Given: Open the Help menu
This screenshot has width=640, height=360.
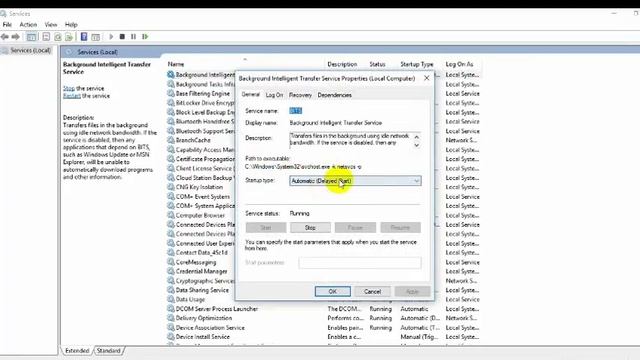Looking at the screenshot, I should tap(71, 24).
